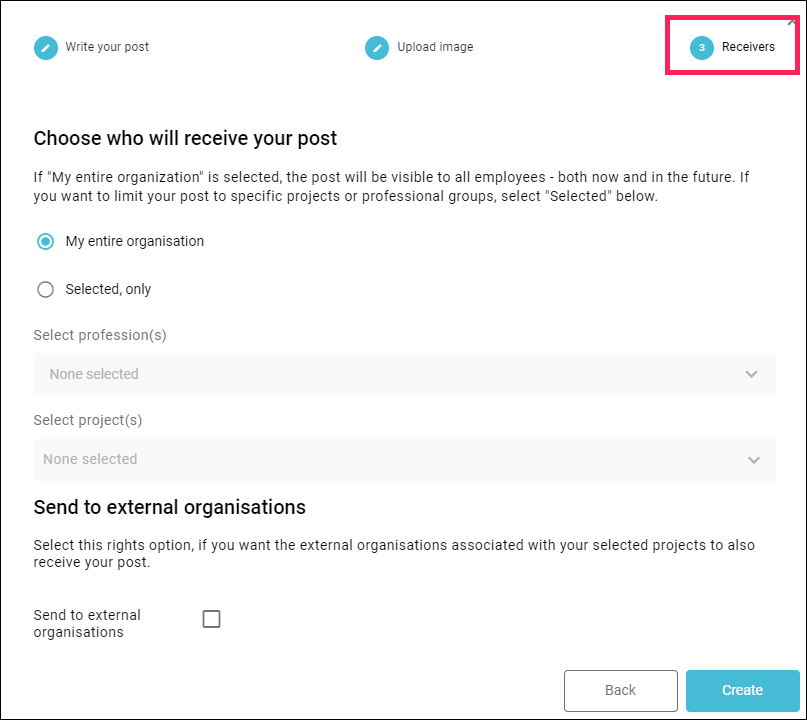Expand the Select project(s) dropdown chevron

753,460
